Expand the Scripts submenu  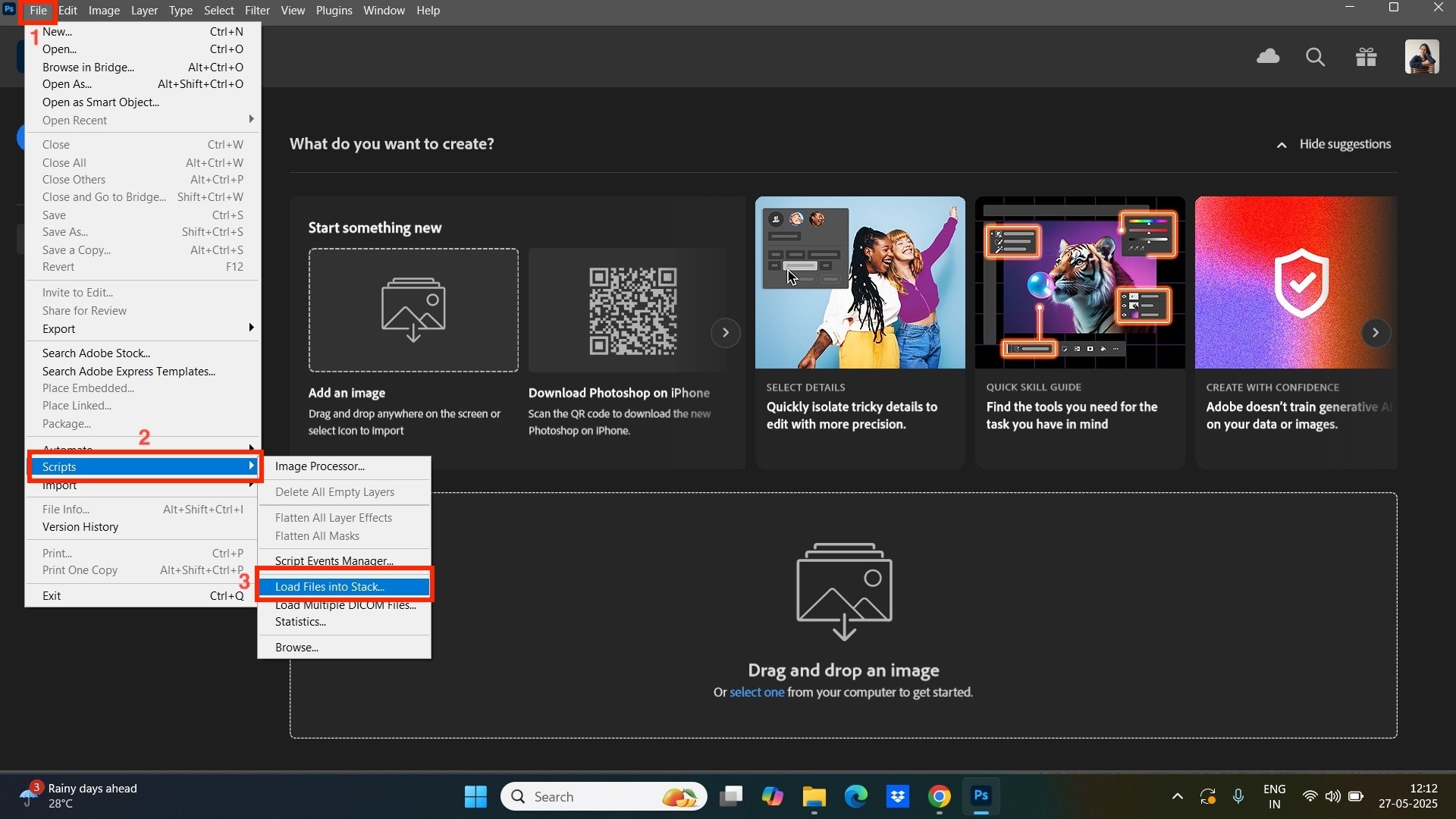coord(144,467)
